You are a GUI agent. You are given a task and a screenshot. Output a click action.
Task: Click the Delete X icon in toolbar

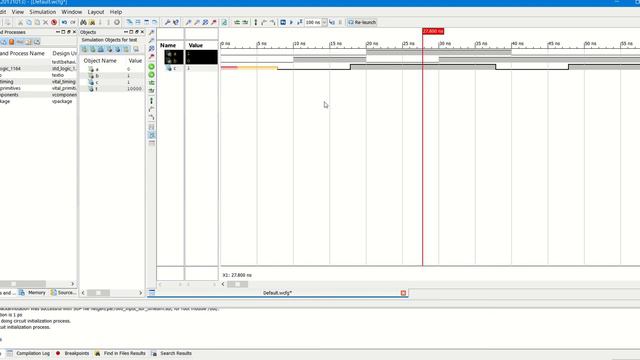tap(45, 22)
